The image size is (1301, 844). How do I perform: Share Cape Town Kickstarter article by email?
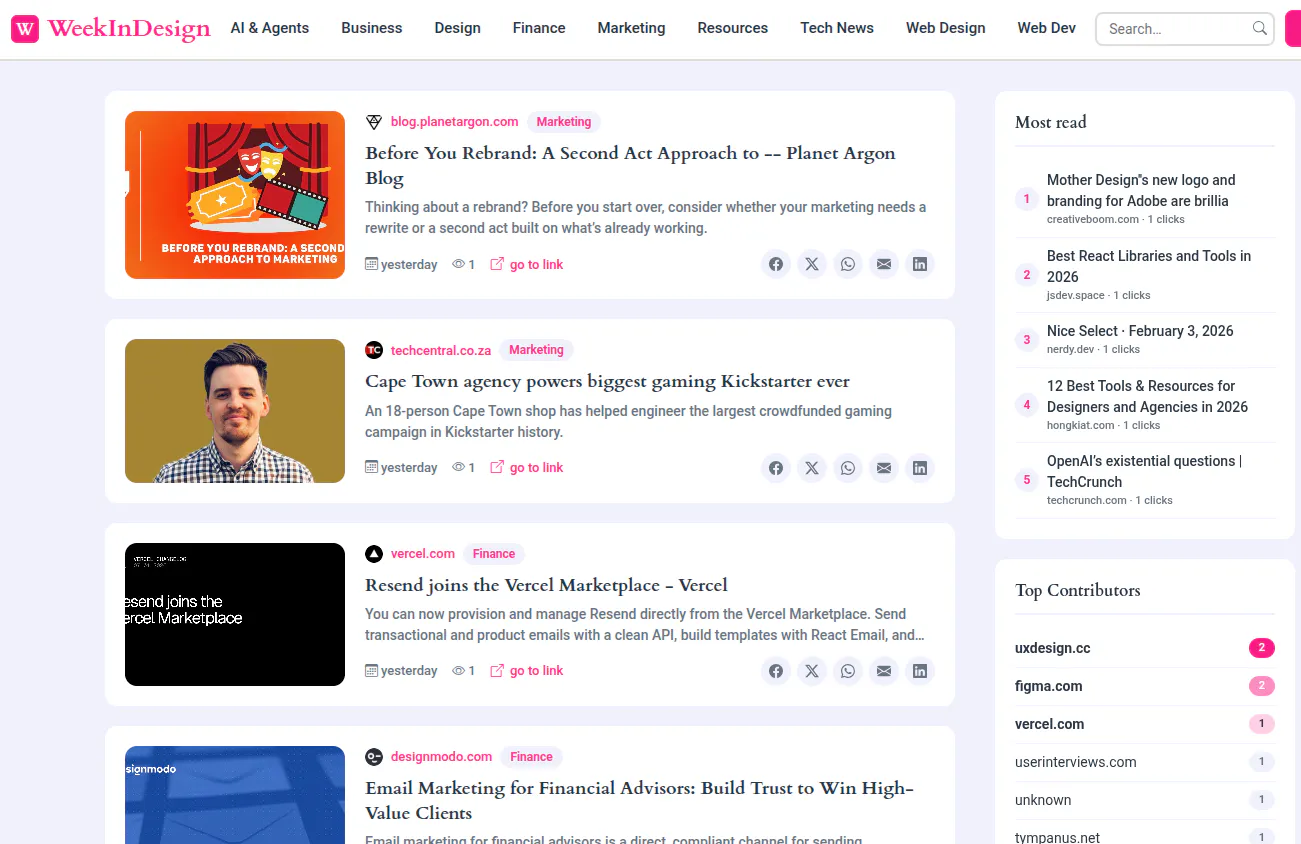(884, 467)
